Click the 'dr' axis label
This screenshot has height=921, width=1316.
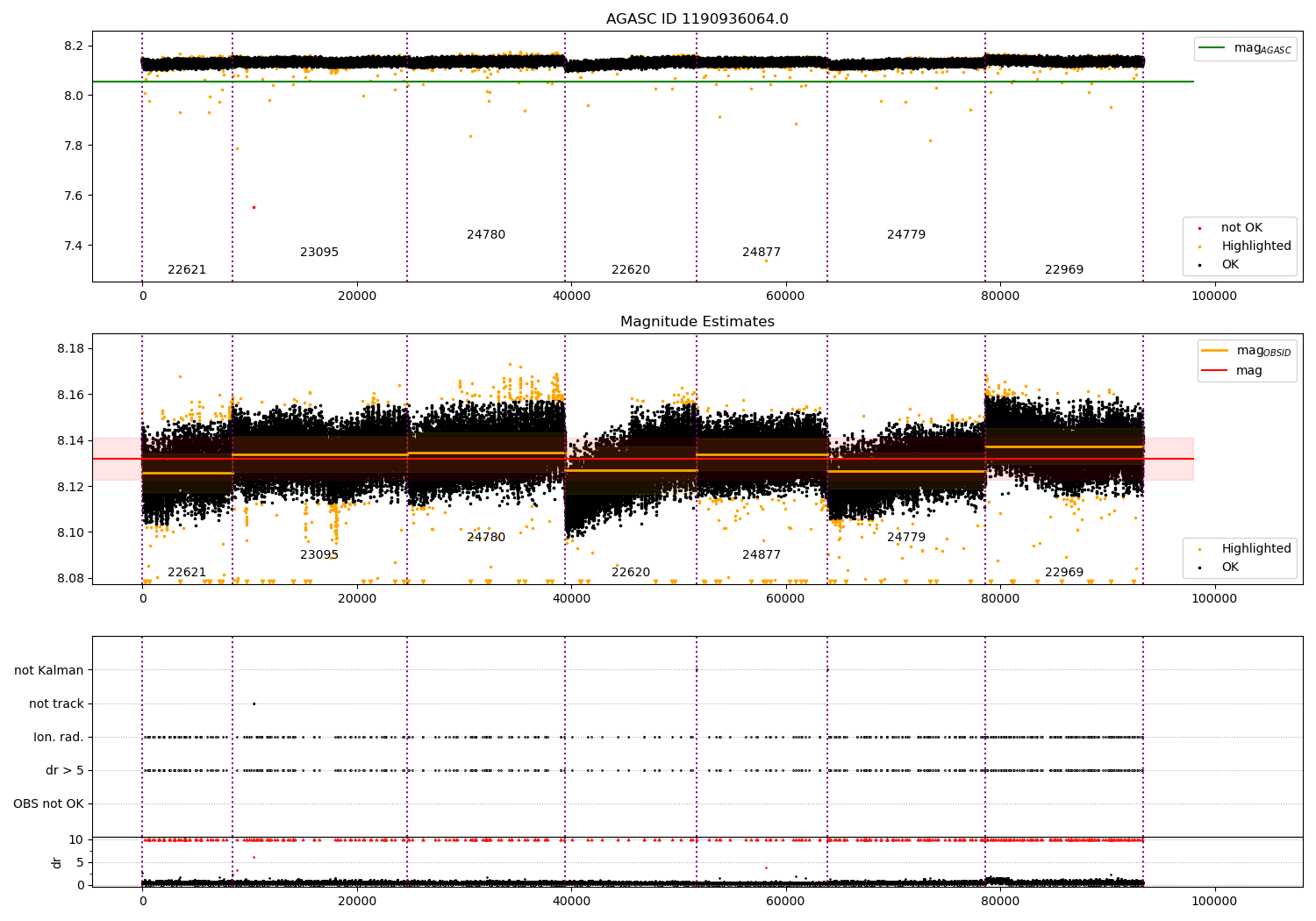(x=57, y=862)
